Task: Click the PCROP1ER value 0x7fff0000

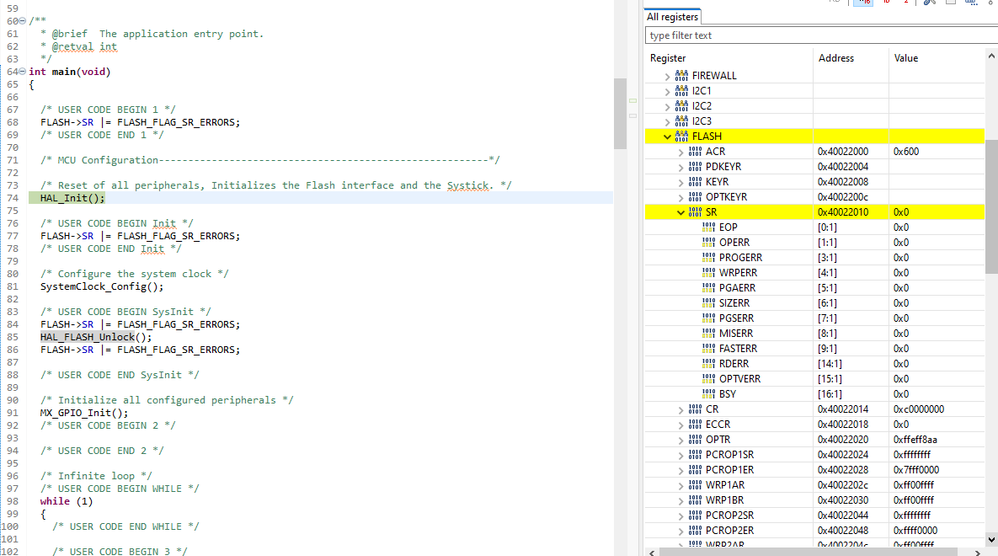Action: [x=916, y=470]
